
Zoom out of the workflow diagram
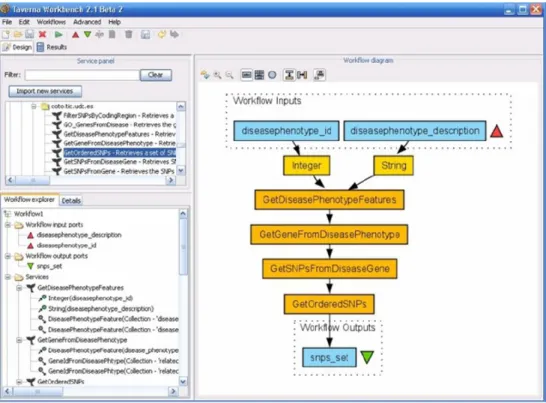[x=229, y=75]
